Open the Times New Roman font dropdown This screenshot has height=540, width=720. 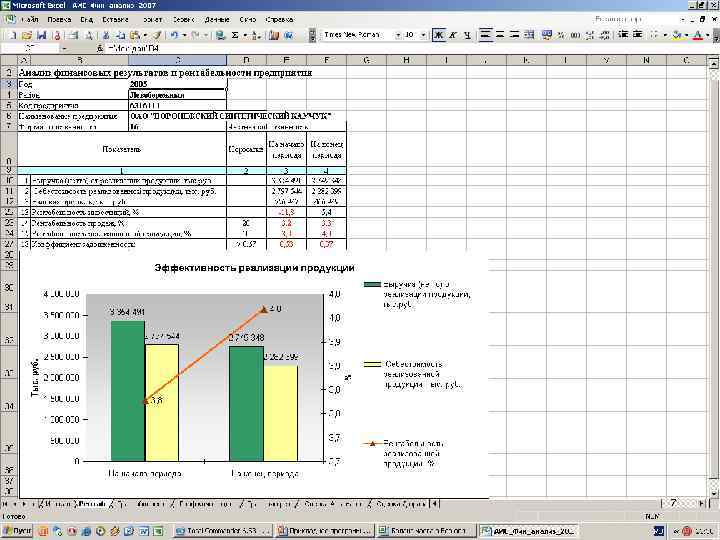pyautogui.click(x=398, y=35)
